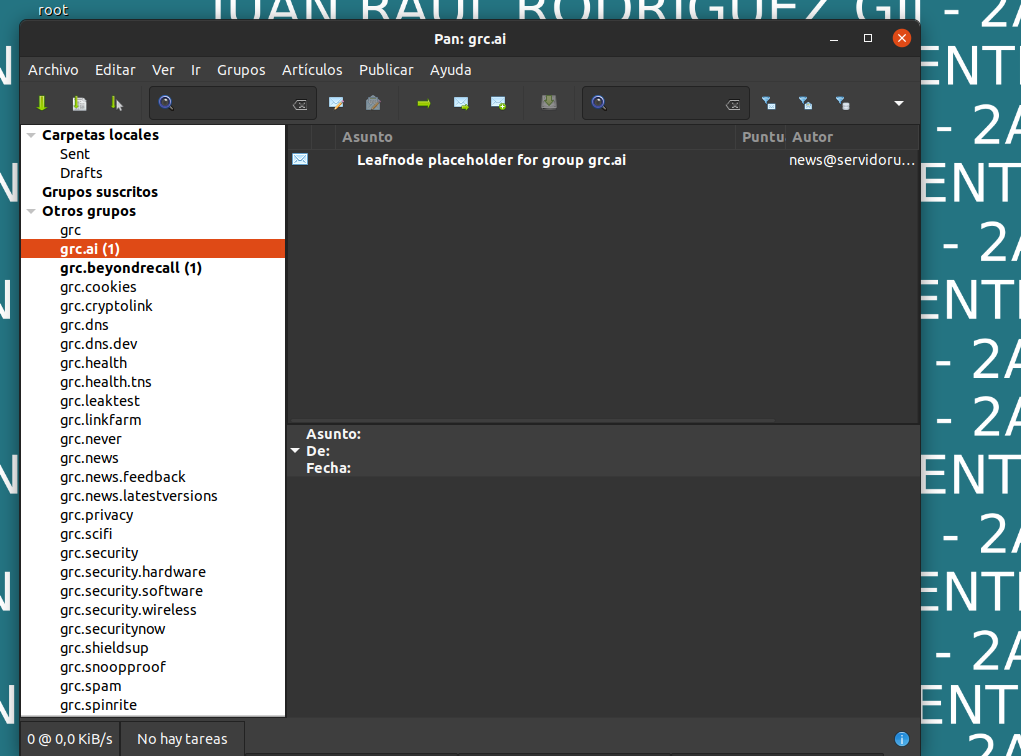Screen dimensions: 1021x756
Task: Open the Ayuda menu
Action: [451, 70]
